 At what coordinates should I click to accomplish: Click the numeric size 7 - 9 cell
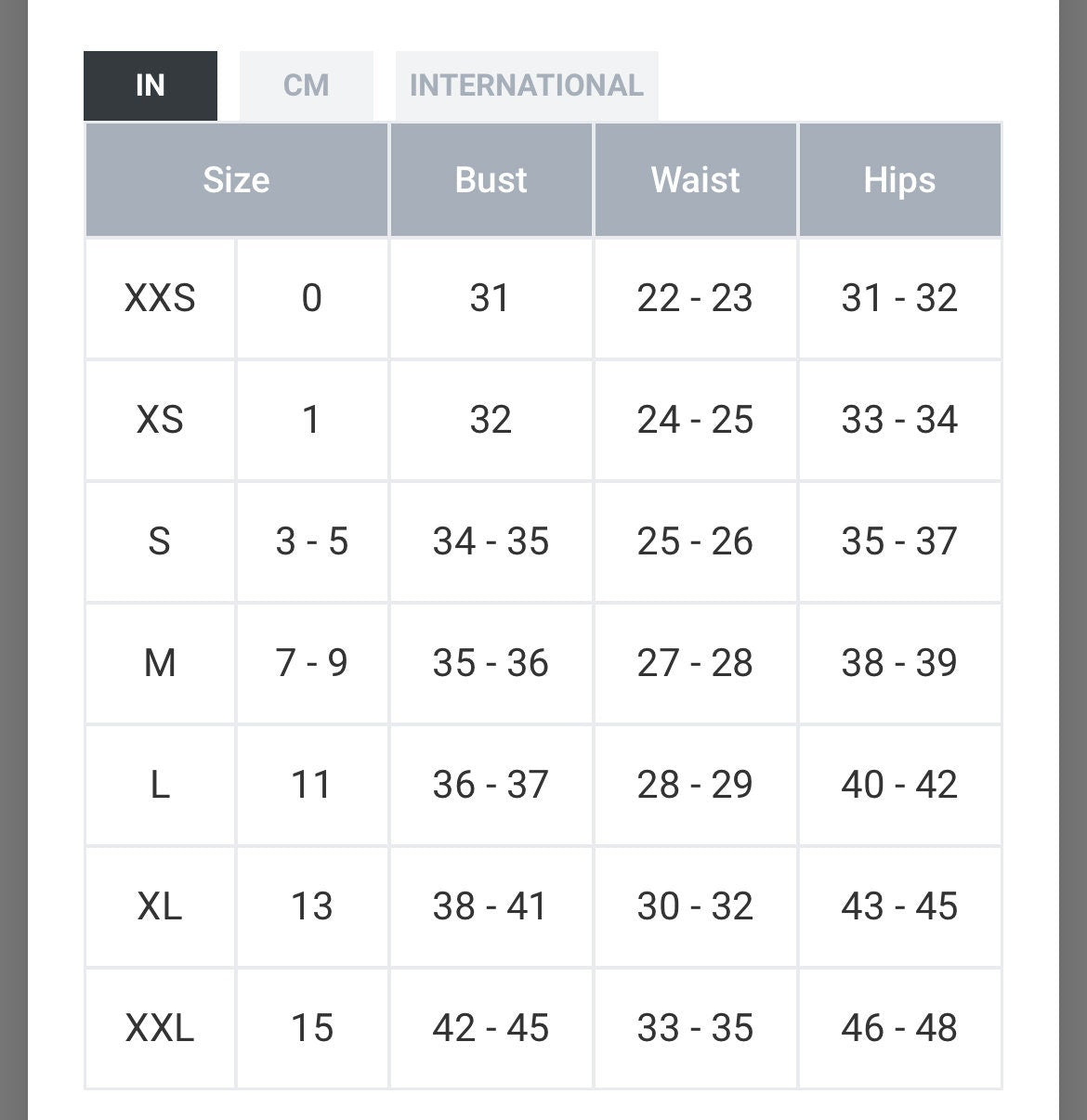311,663
